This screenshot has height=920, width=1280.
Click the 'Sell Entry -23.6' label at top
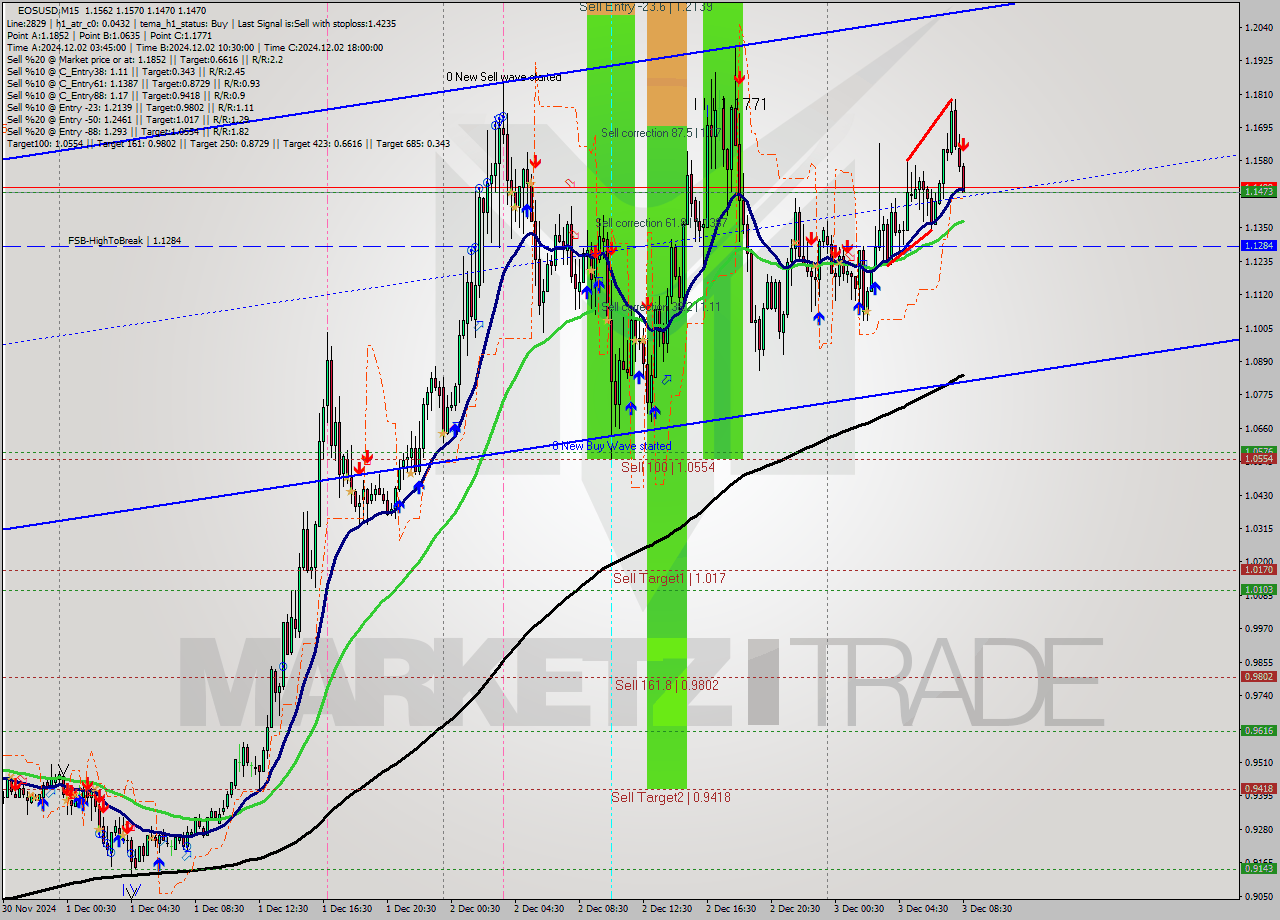pyautogui.click(x=646, y=7)
